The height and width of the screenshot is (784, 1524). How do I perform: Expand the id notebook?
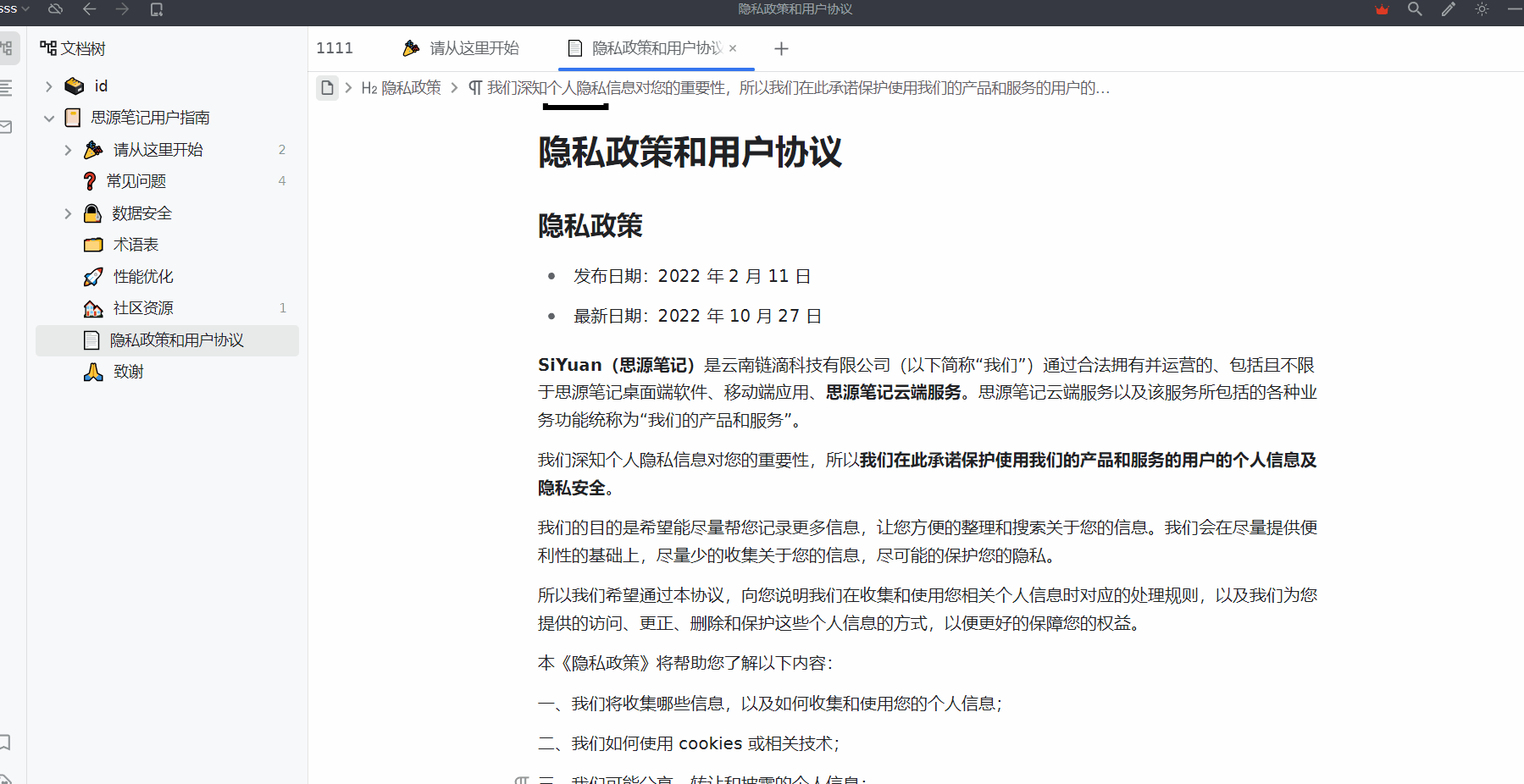point(48,86)
